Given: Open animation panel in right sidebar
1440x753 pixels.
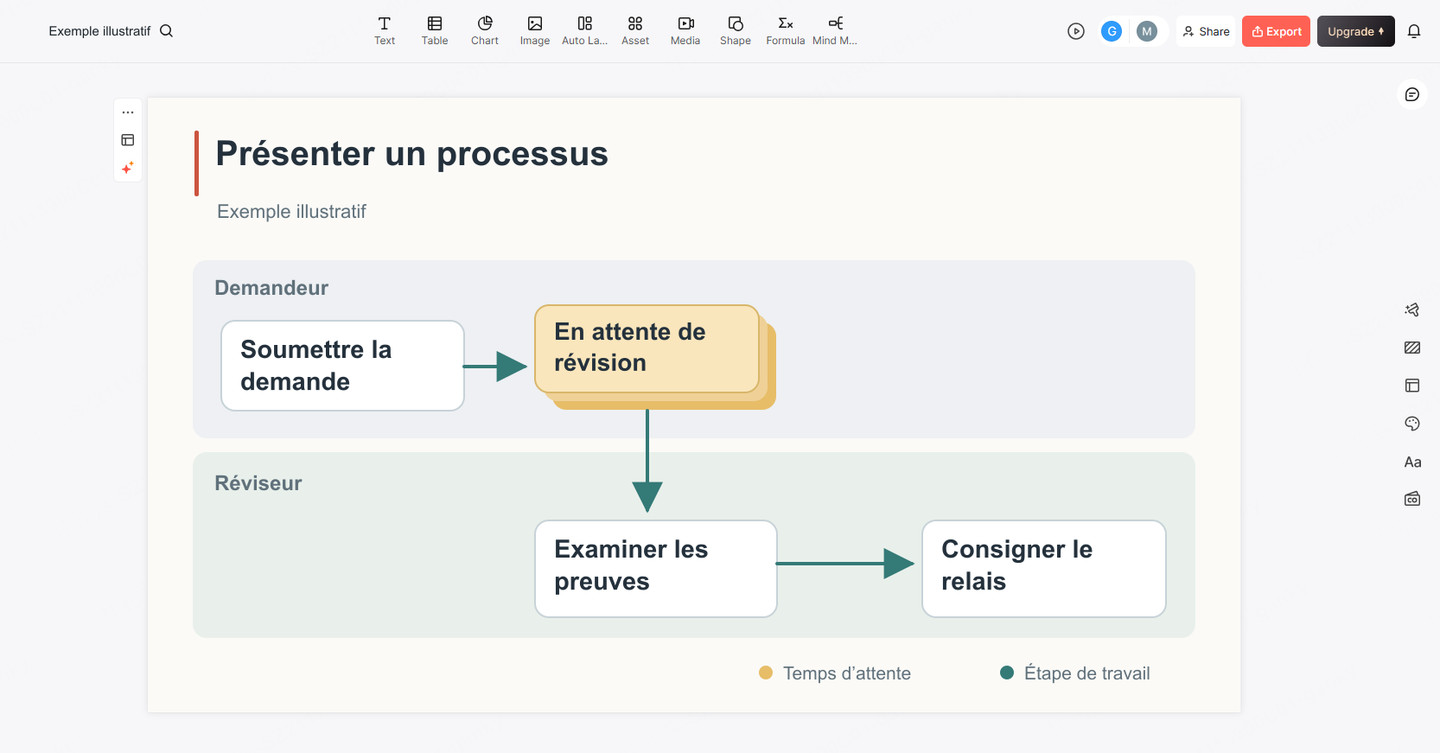Looking at the screenshot, I should point(1412,310).
